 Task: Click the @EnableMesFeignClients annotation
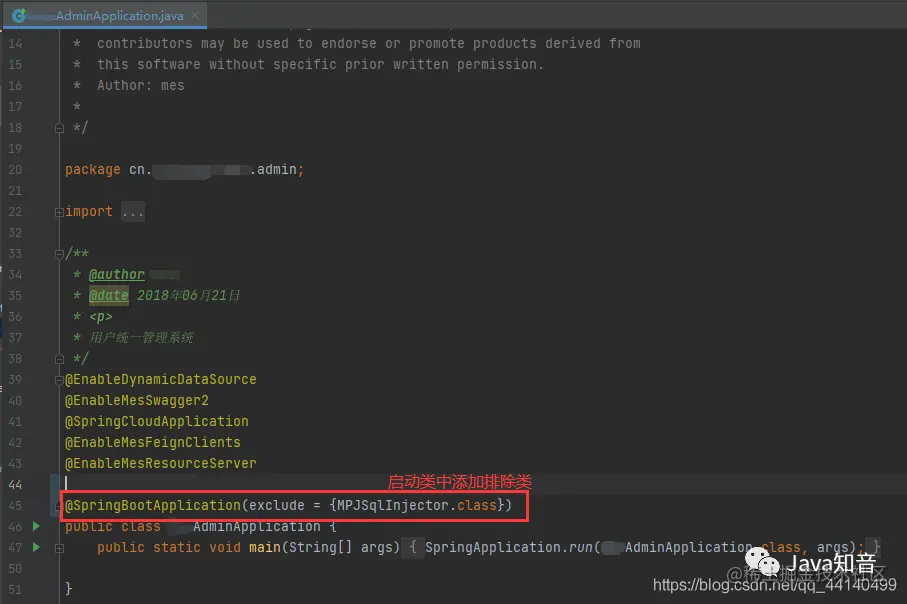point(153,442)
